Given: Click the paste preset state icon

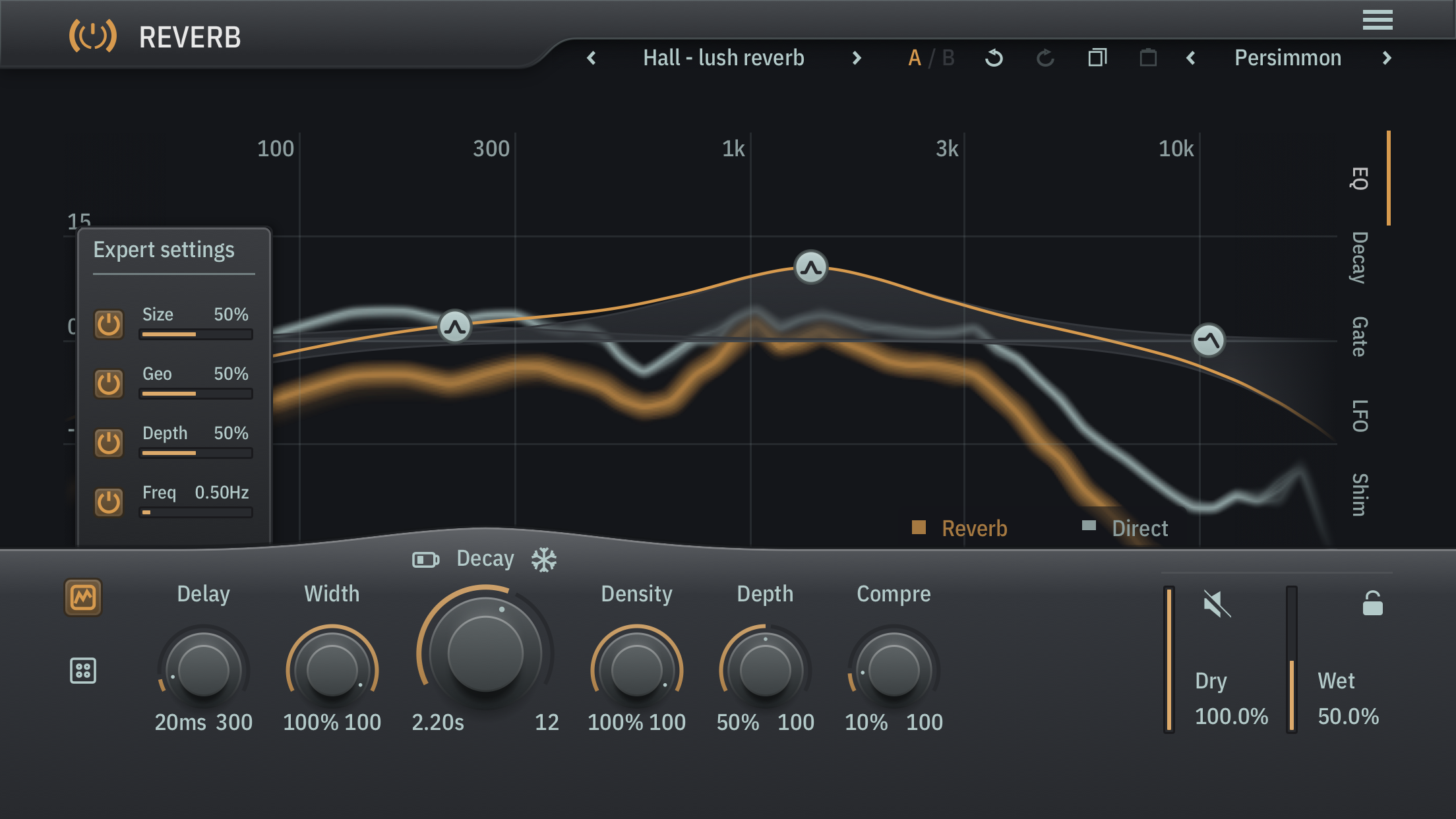Looking at the screenshot, I should [1148, 58].
